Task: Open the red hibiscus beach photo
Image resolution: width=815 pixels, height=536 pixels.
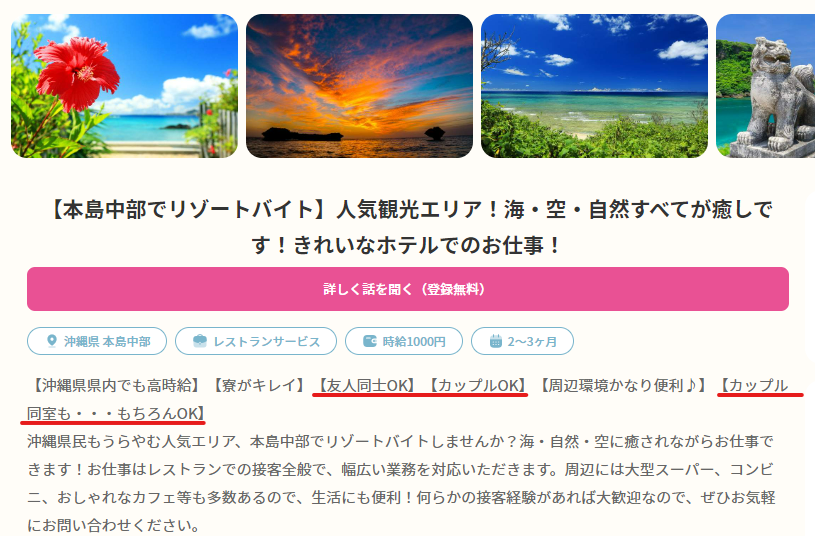Action: coord(124,86)
